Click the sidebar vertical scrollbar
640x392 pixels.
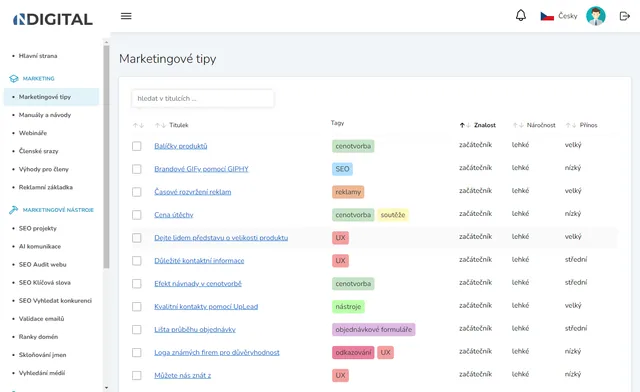[x=106, y=157]
